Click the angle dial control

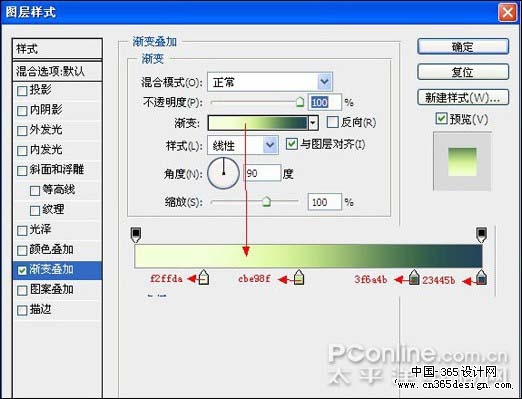pos(223,173)
